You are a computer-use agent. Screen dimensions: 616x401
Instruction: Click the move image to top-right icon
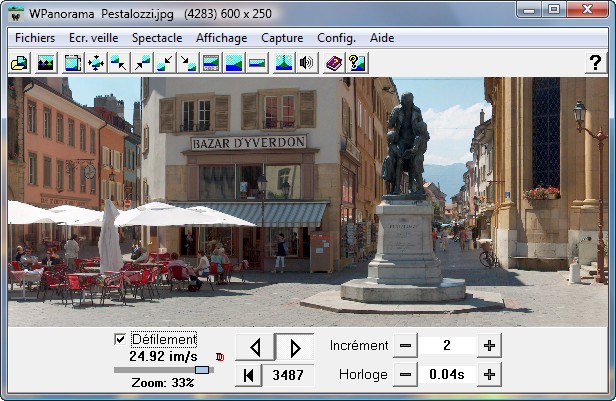142,63
